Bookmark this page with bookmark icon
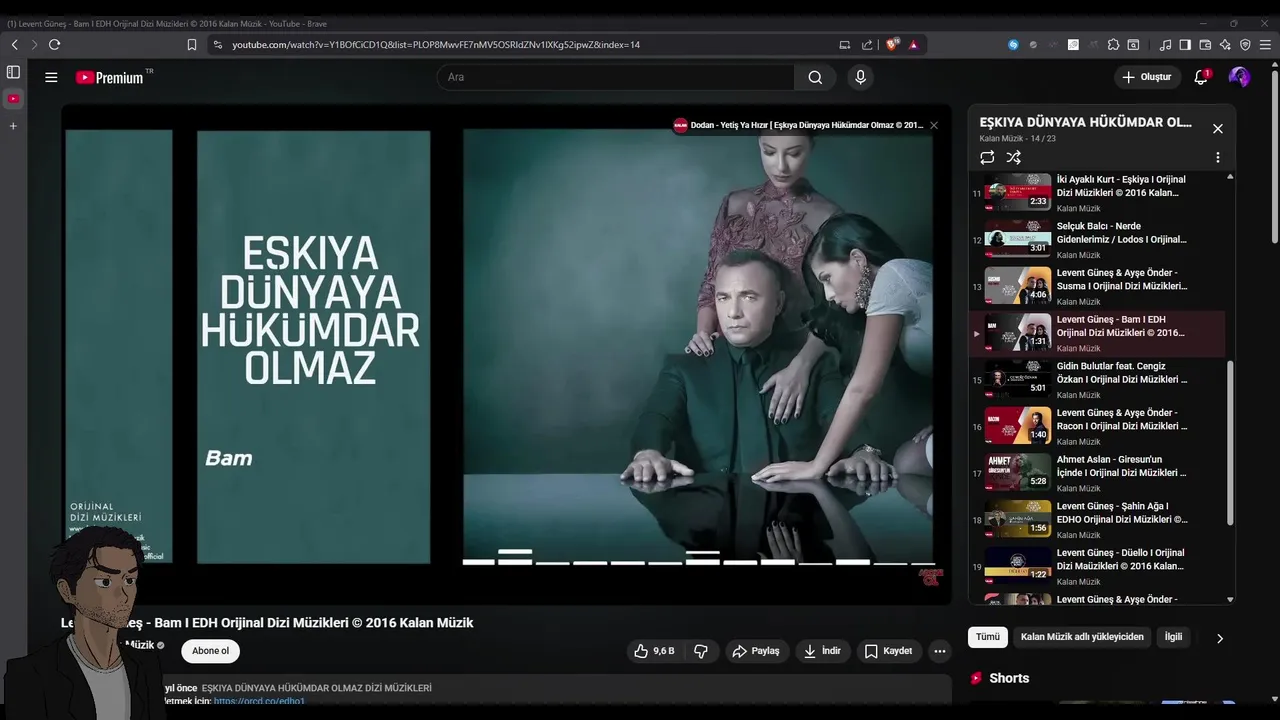 [x=192, y=44]
